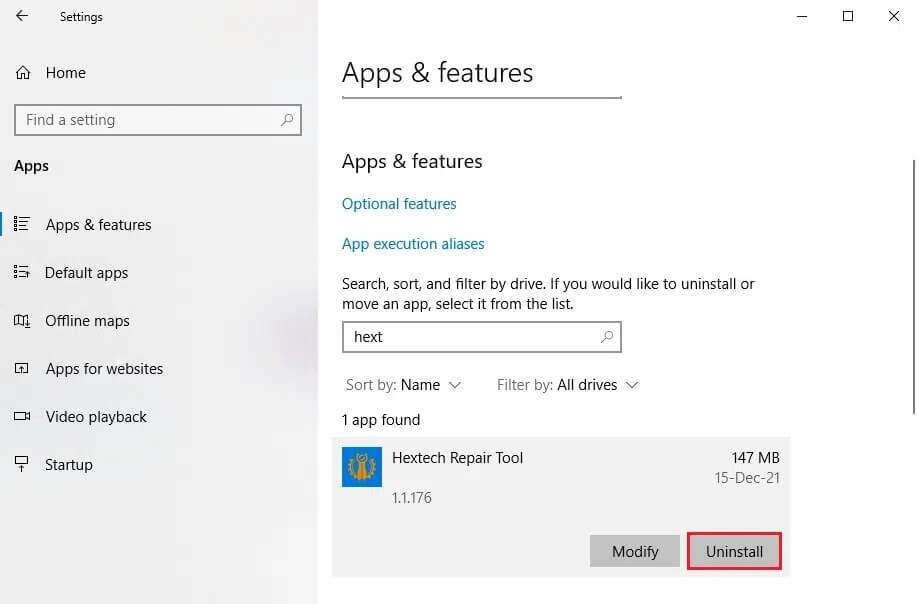Screen dimensions: 917x604
Task: Open the Optional features link
Action: click(399, 203)
